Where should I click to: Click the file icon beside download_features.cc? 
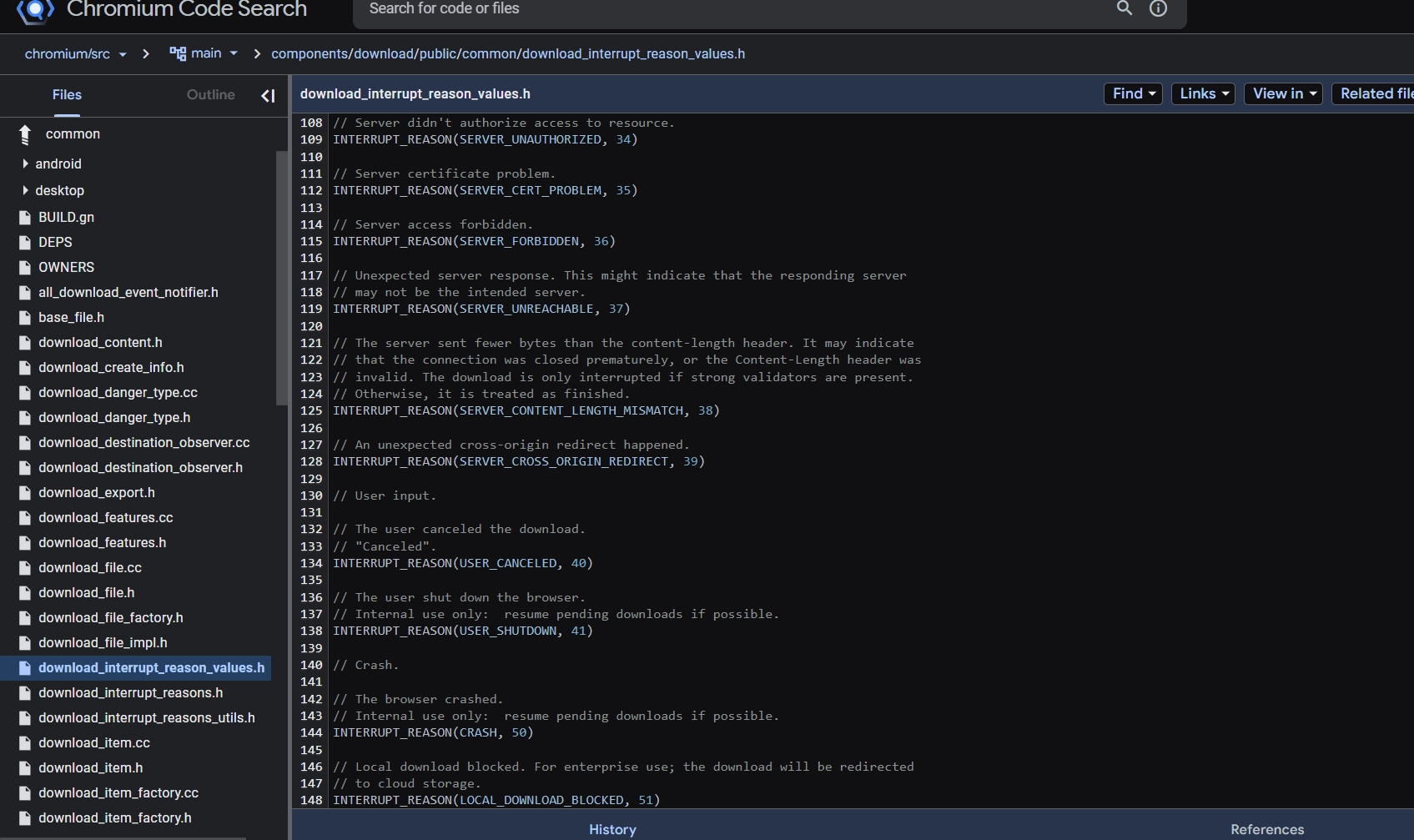tap(25, 518)
